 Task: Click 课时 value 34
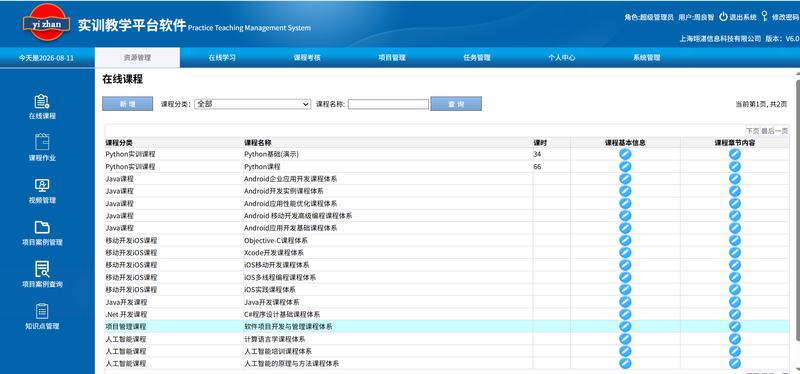pyautogui.click(x=537, y=154)
